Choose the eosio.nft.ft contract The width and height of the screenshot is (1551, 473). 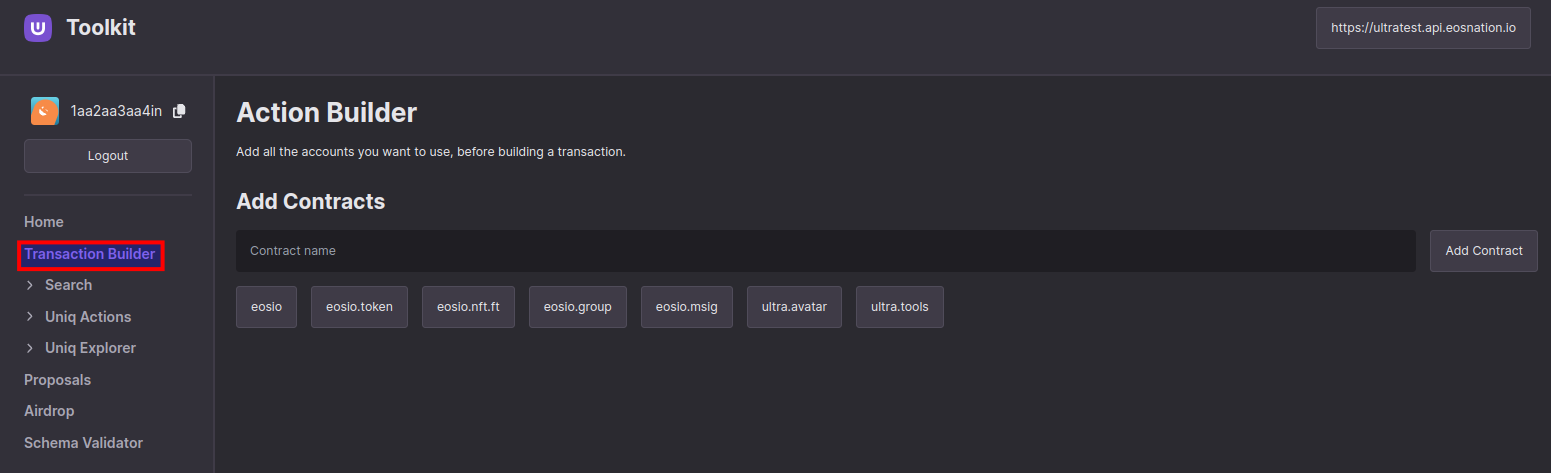tap(468, 307)
